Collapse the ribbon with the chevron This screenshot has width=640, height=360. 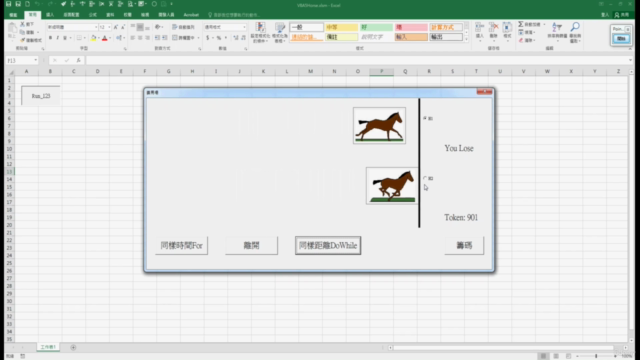tap(630, 49)
